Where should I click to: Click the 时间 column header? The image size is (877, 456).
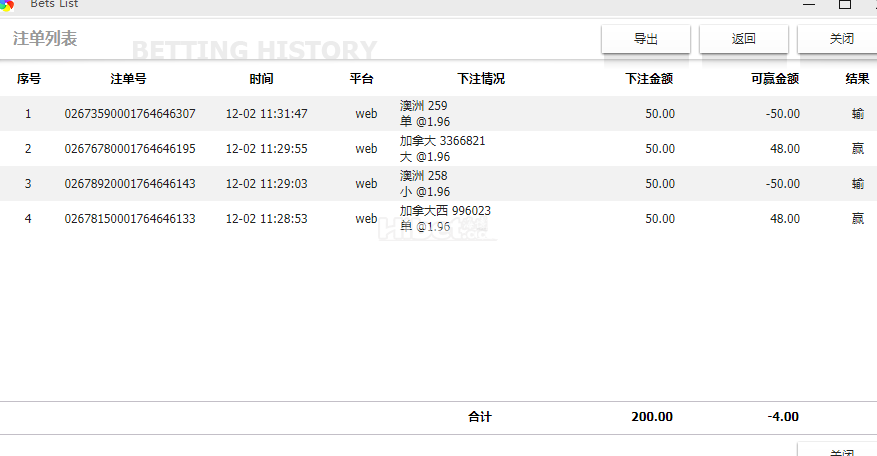click(x=262, y=79)
